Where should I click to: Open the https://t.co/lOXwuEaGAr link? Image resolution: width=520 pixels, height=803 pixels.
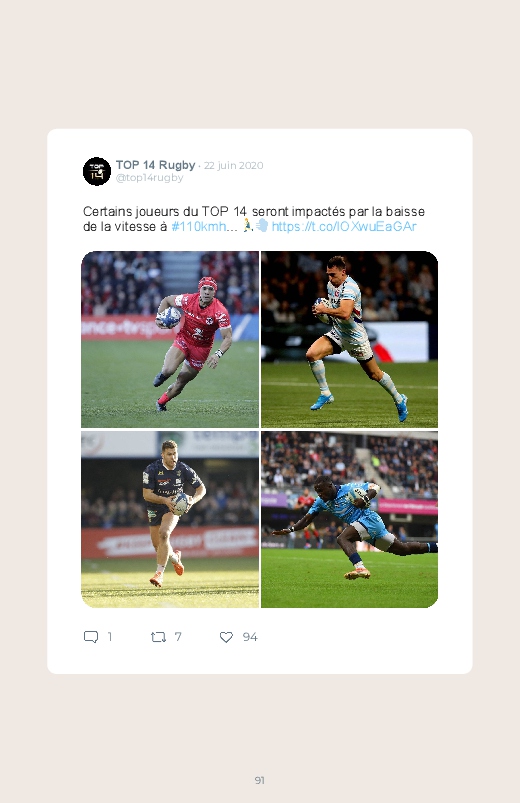pos(344,226)
